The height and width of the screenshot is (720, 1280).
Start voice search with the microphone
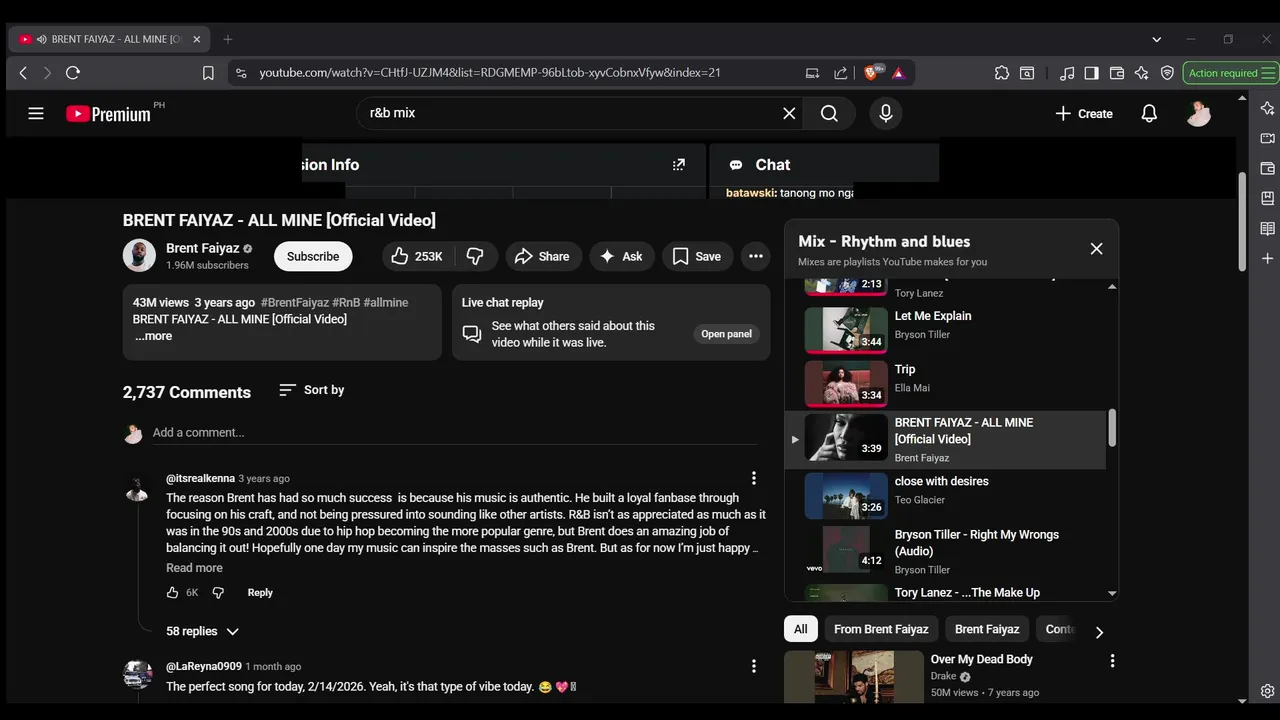(885, 113)
